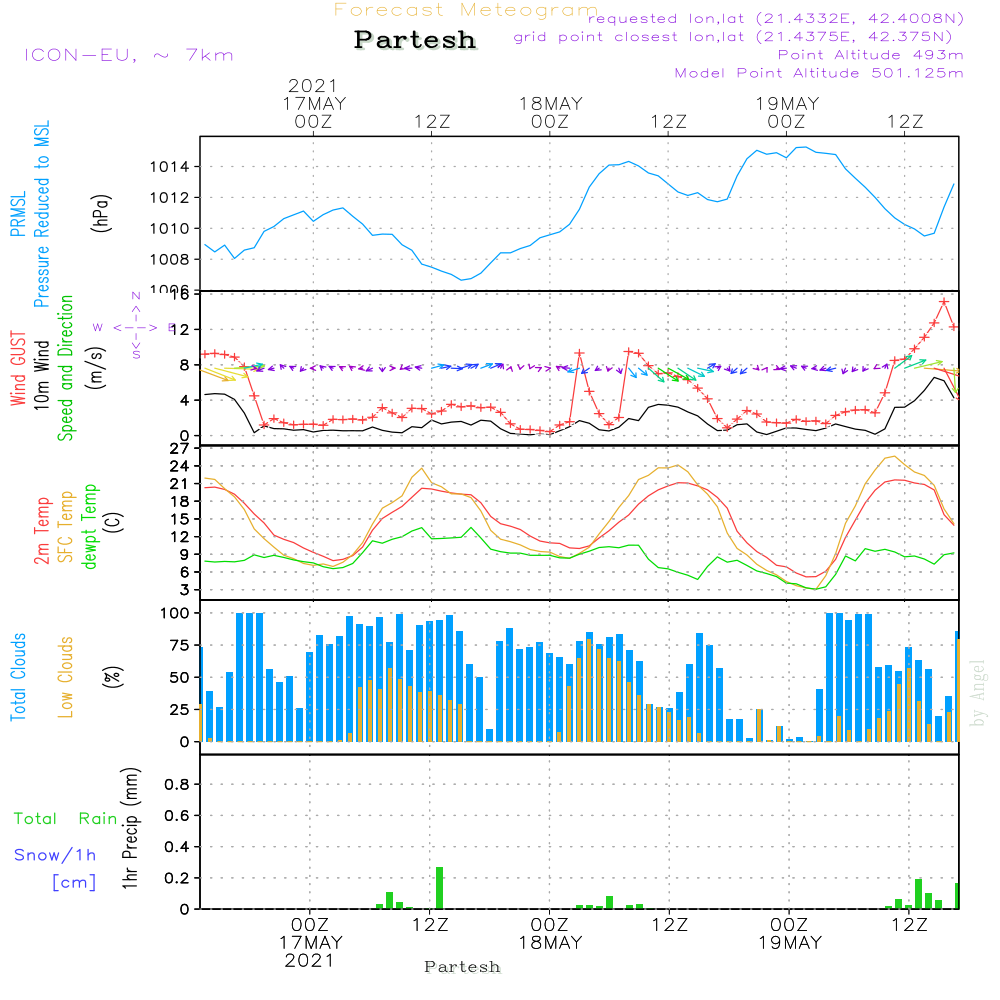Click the top-axis '19MAY' date label
This screenshot has width=1000, height=1000.
click(787, 103)
